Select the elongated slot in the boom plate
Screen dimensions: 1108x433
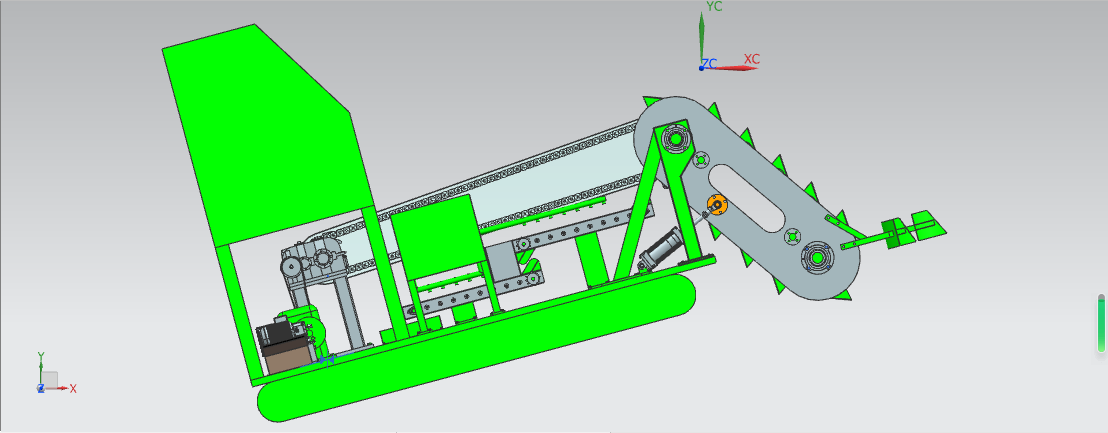pos(746,198)
